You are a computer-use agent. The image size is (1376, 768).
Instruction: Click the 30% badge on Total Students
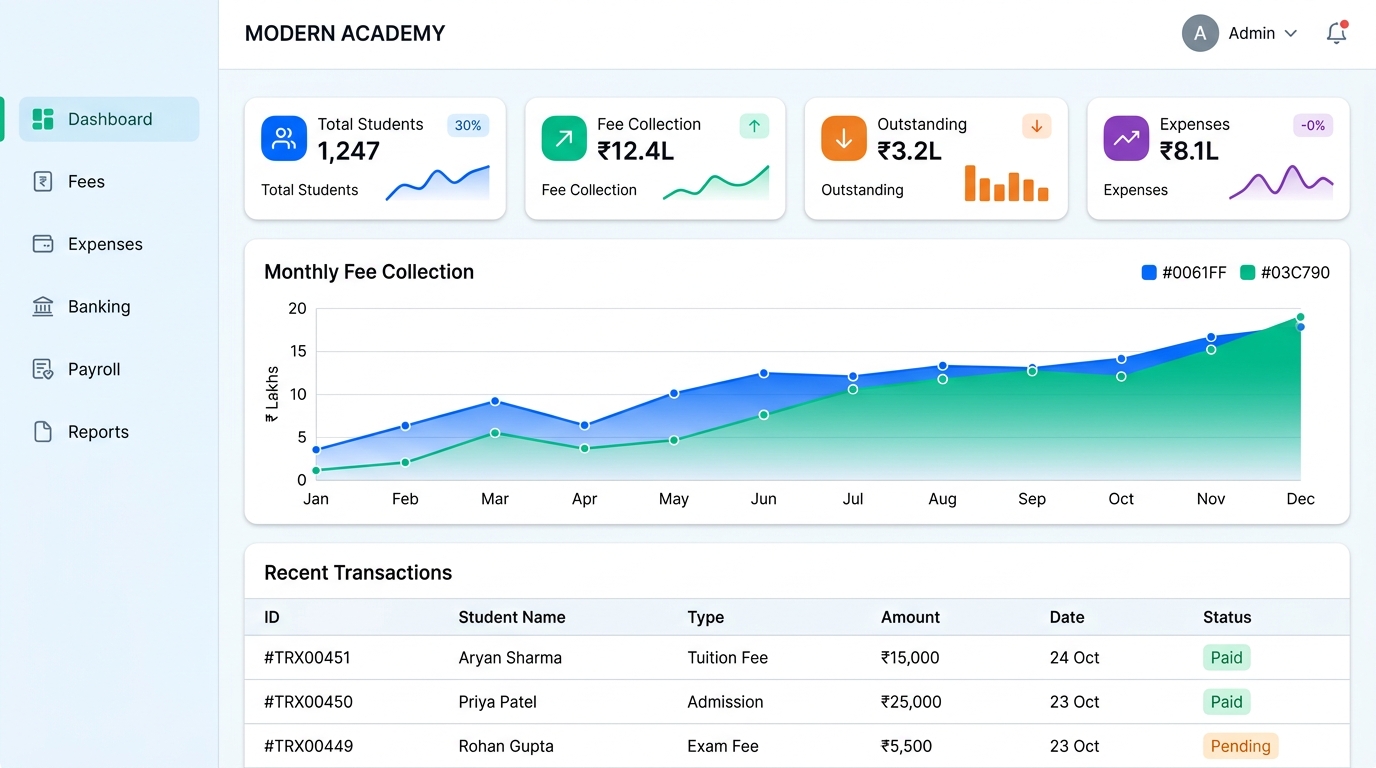coord(468,126)
